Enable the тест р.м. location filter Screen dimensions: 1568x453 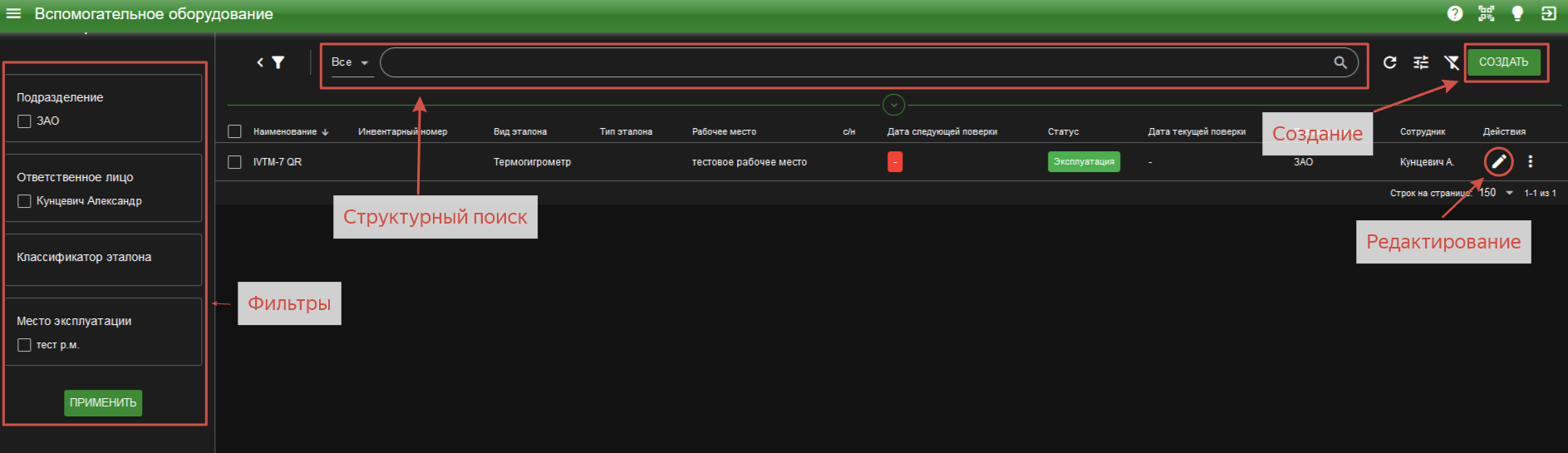24,345
